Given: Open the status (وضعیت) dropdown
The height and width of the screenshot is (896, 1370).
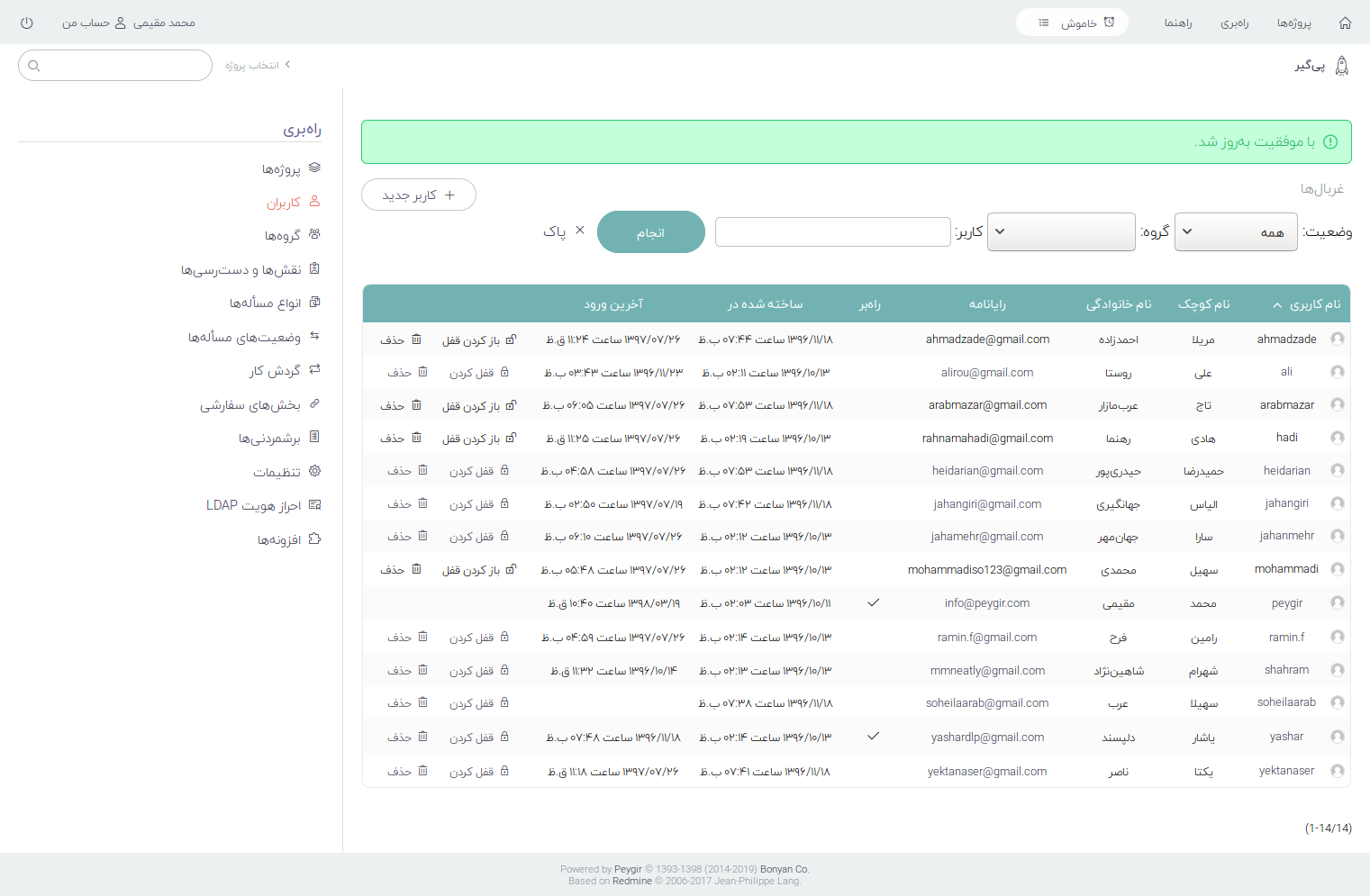Looking at the screenshot, I should [1236, 231].
